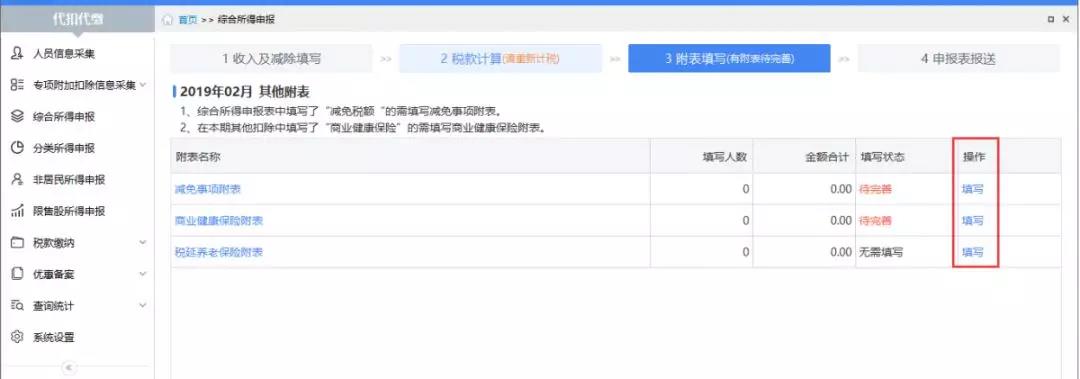Expand the 专项附加扣除信息采集 menu arrow
The height and width of the screenshot is (379, 1080).
(x=143, y=85)
